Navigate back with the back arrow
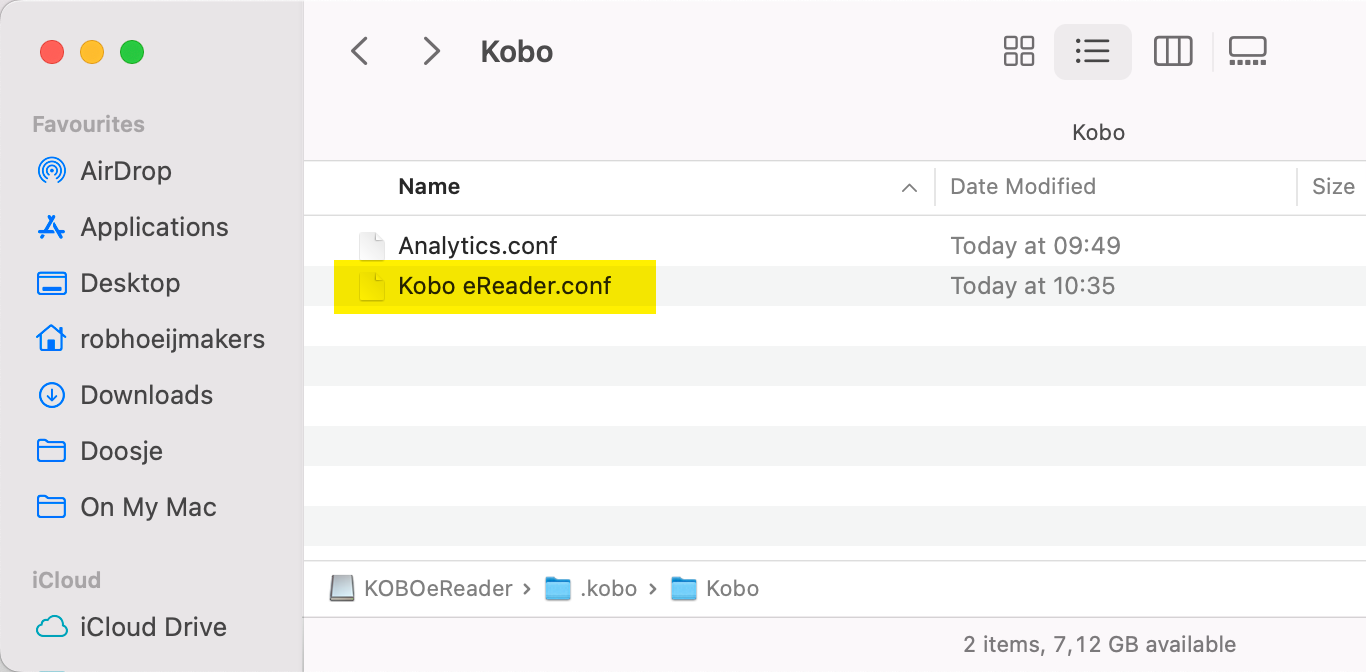The image size is (1366, 672). click(360, 51)
